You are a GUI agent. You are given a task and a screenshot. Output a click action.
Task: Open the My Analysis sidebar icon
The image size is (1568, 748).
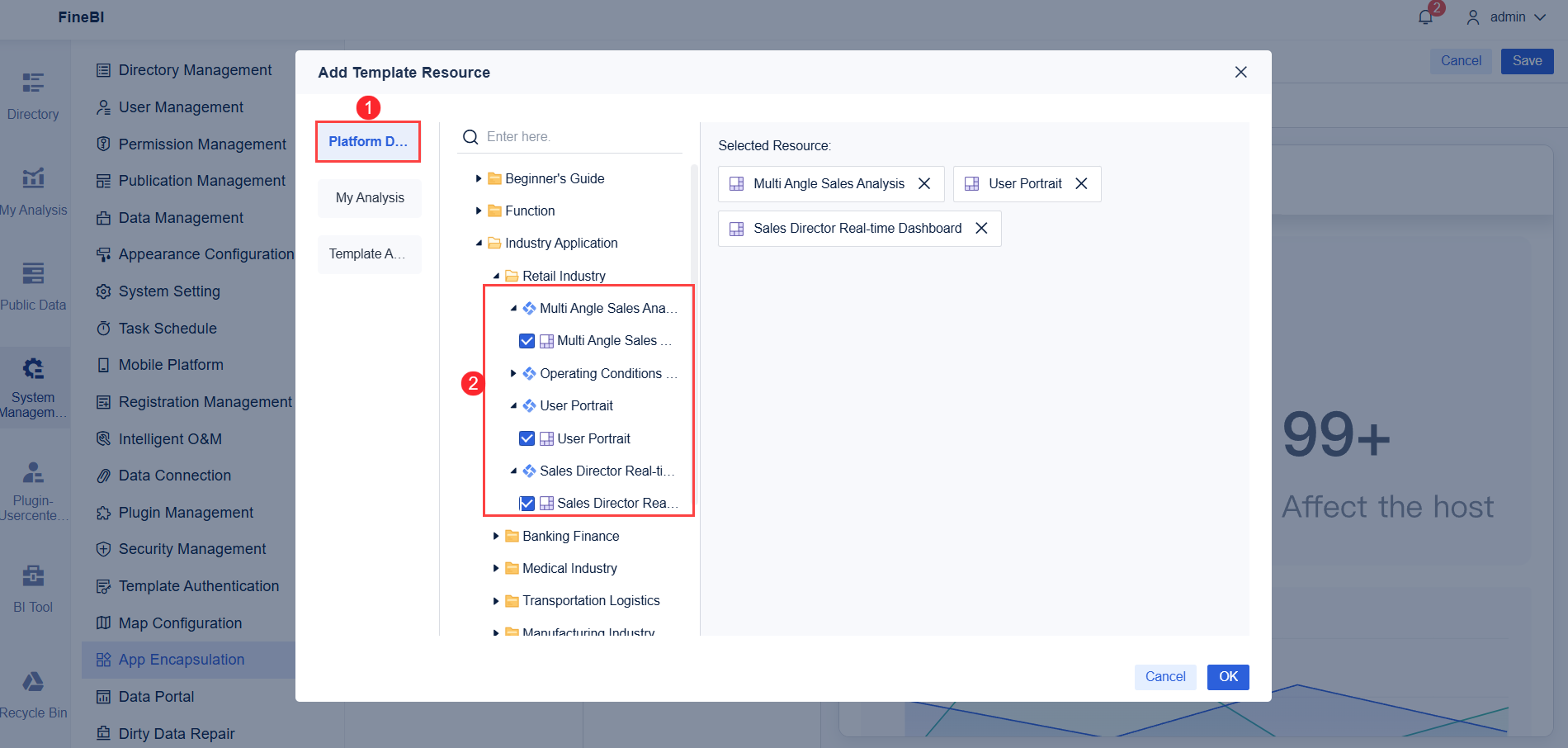point(33,178)
